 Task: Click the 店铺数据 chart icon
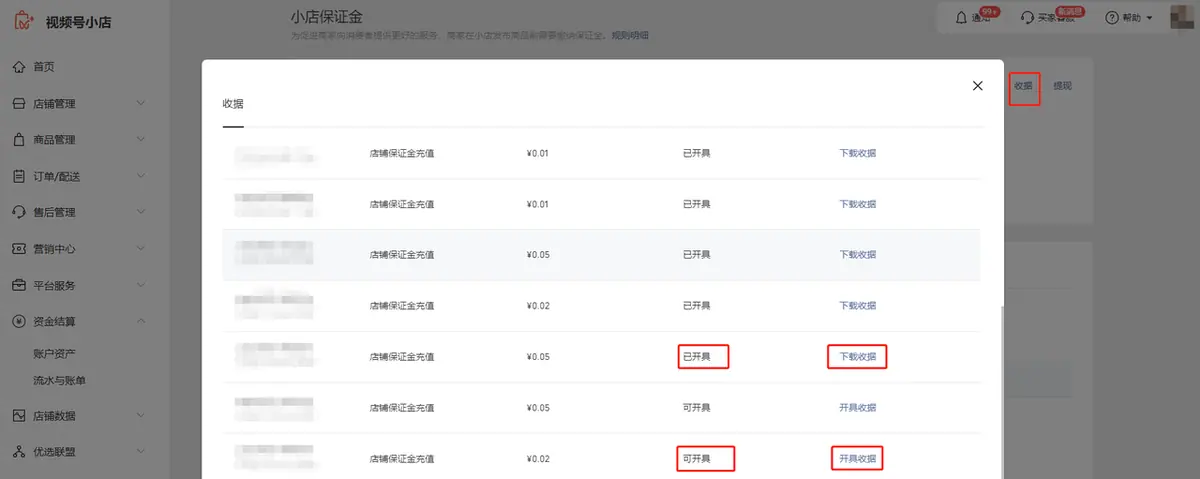[x=19, y=416]
